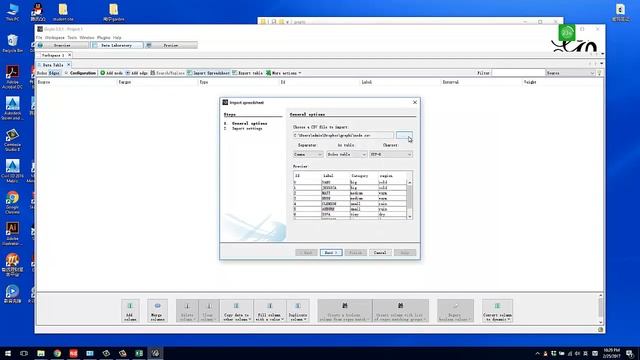Viewport: 640px width, 360px height.
Task: Expand the Separator dropdown set to Comma
Action: click(308, 154)
